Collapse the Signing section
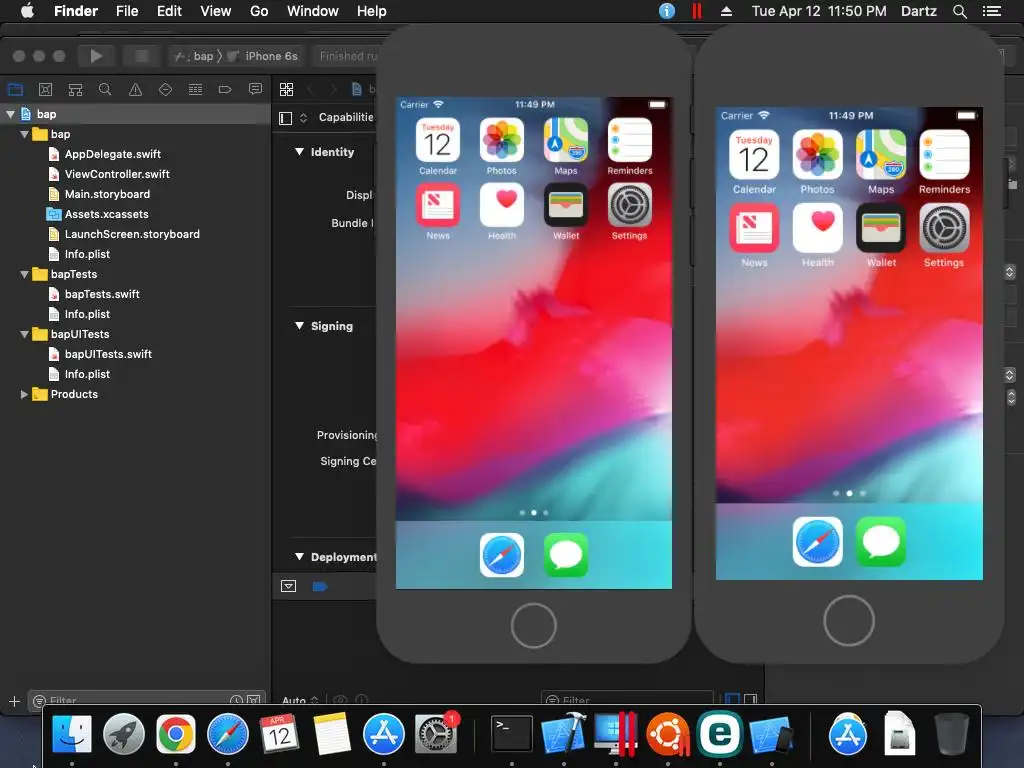The height and width of the screenshot is (768, 1024). tap(299, 326)
